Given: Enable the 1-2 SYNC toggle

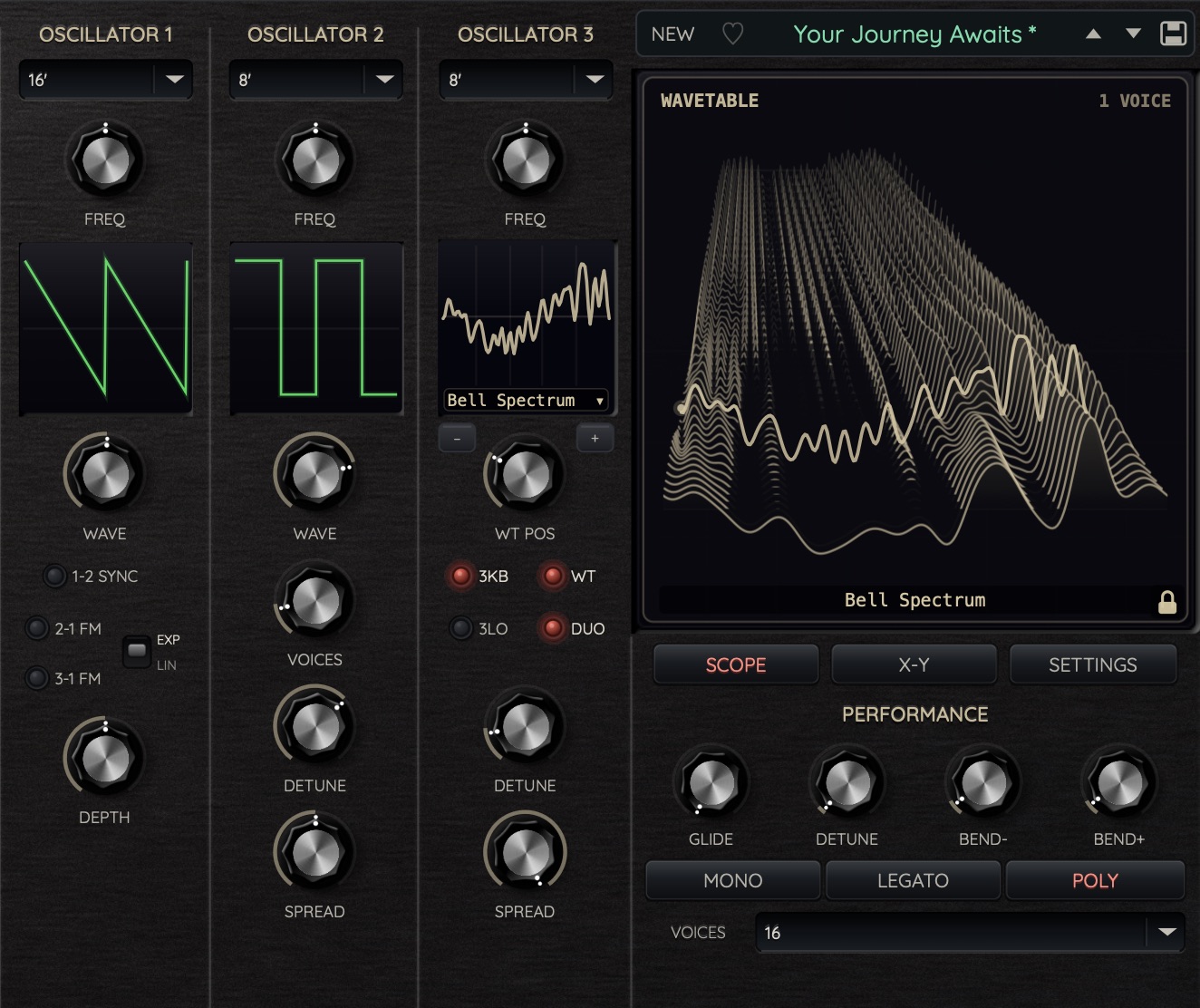Looking at the screenshot, I should click(54, 576).
